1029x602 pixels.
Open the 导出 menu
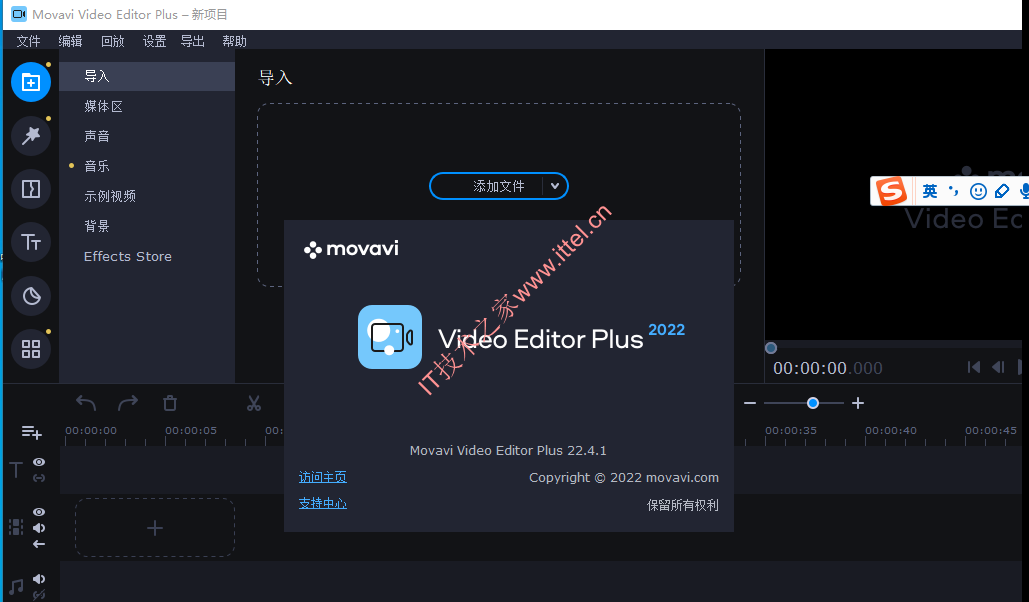pos(193,41)
